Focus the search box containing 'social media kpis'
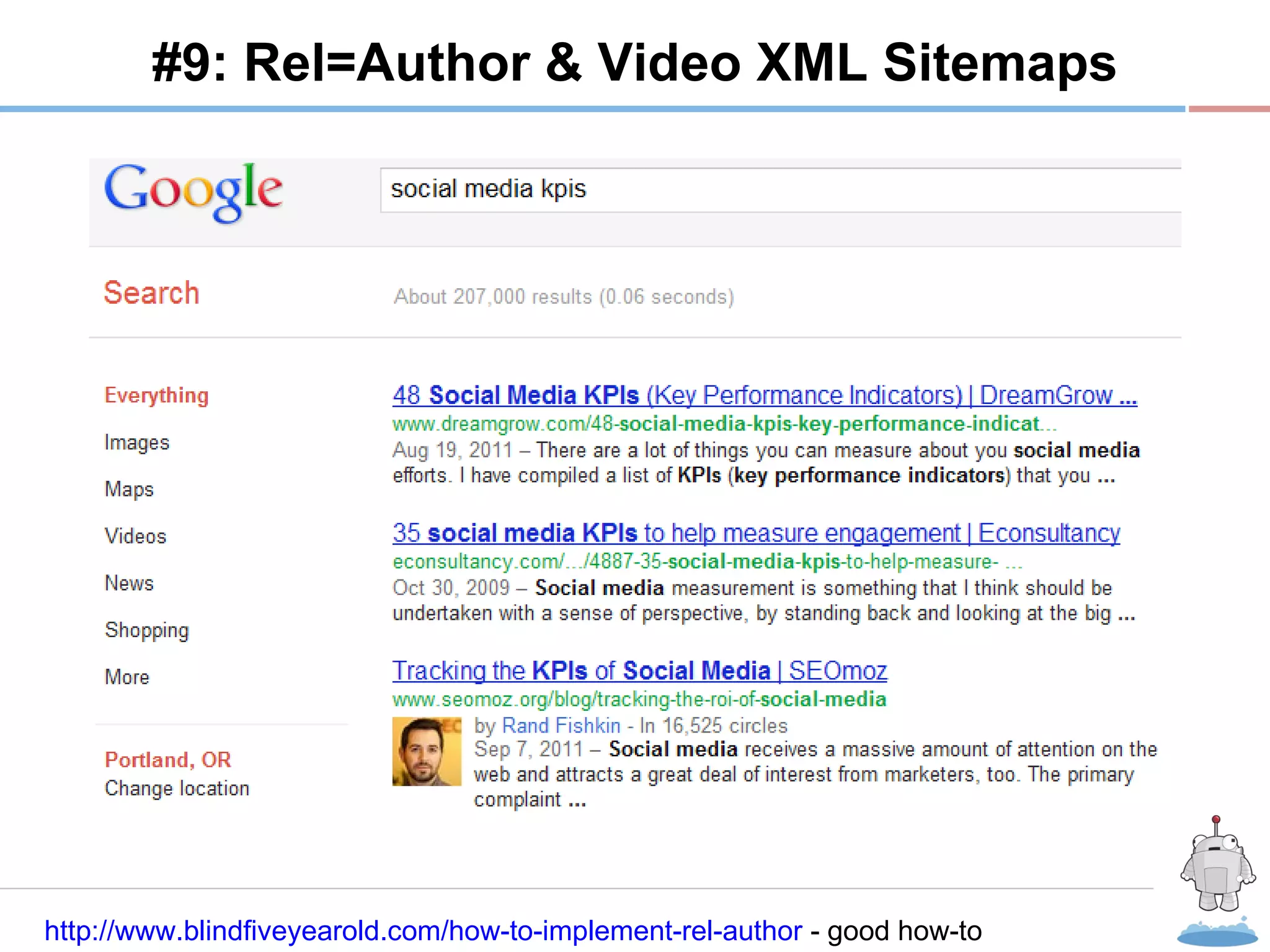 [x=781, y=190]
